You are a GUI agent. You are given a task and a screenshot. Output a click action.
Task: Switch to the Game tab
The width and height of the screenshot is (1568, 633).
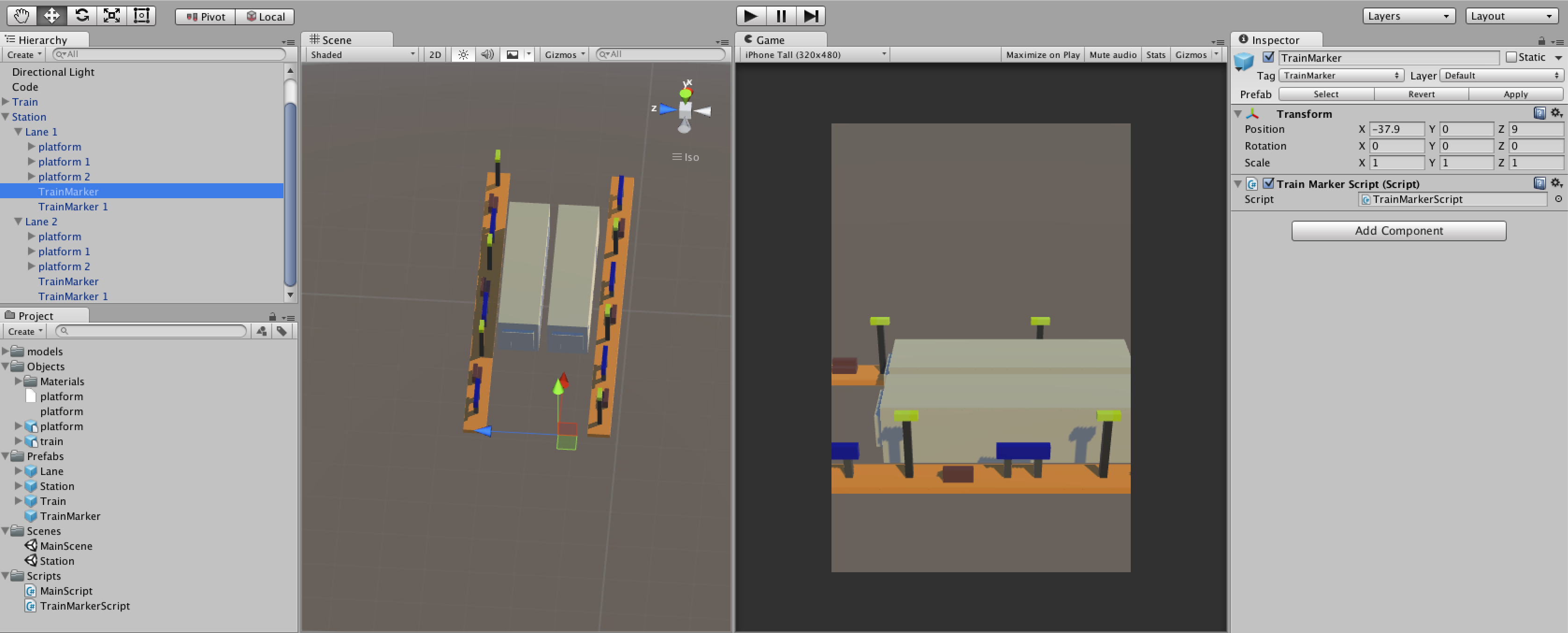point(781,40)
